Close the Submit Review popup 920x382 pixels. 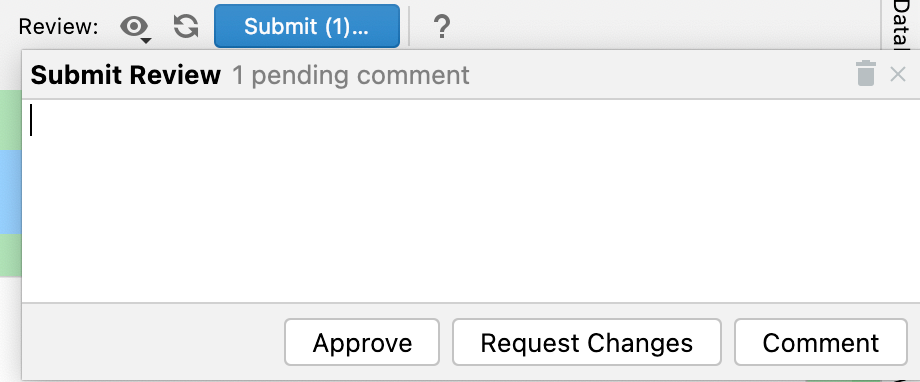click(x=898, y=74)
